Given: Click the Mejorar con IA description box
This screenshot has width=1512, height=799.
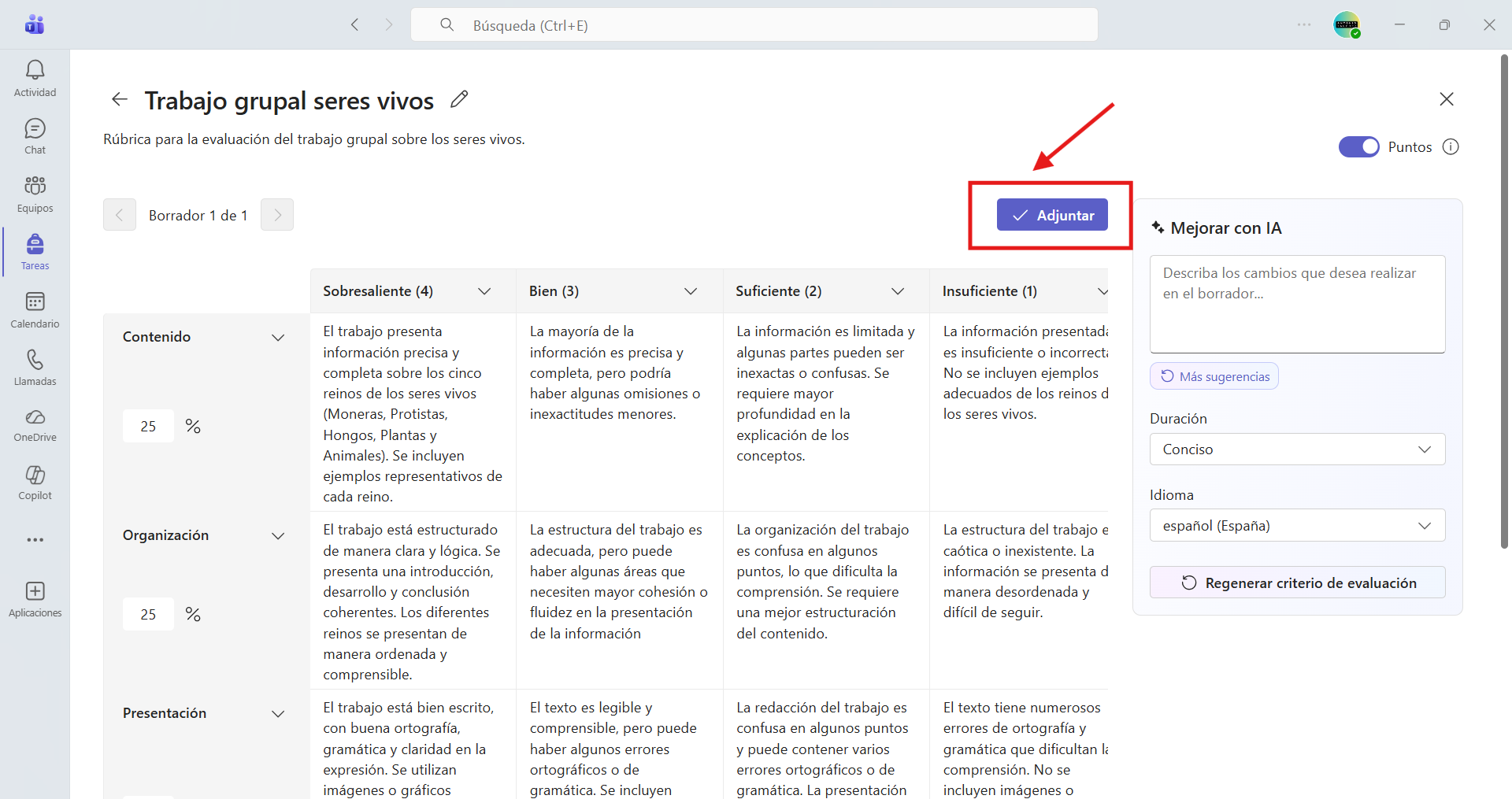Looking at the screenshot, I should point(1297,304).
